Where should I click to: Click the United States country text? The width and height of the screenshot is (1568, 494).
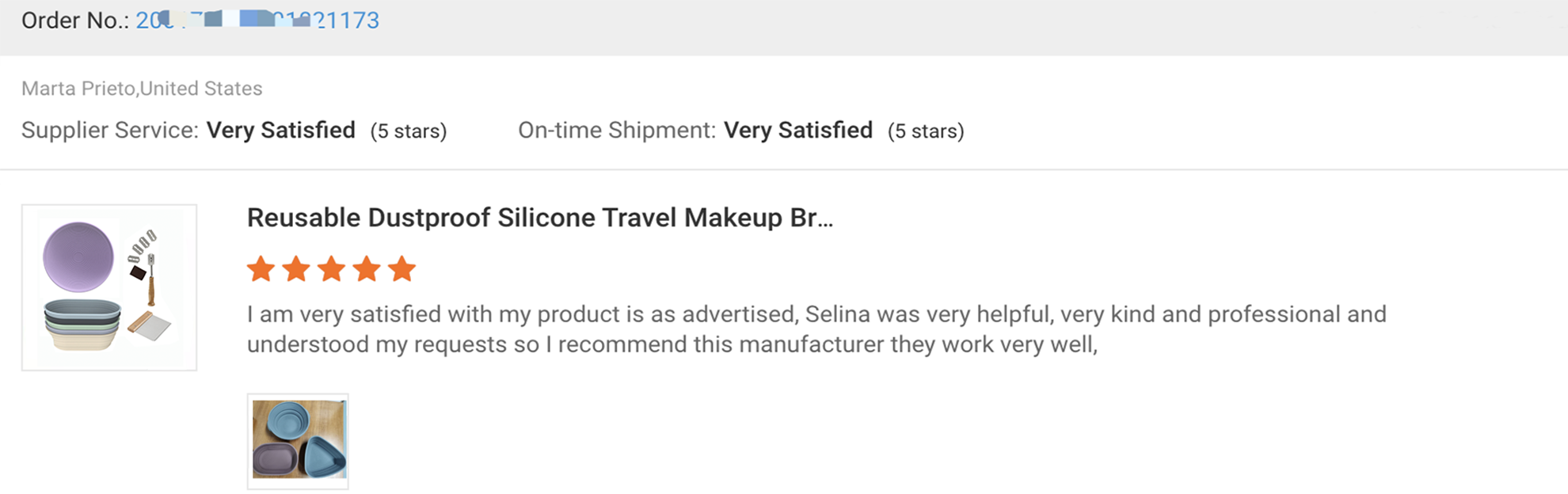click(201, 89)
